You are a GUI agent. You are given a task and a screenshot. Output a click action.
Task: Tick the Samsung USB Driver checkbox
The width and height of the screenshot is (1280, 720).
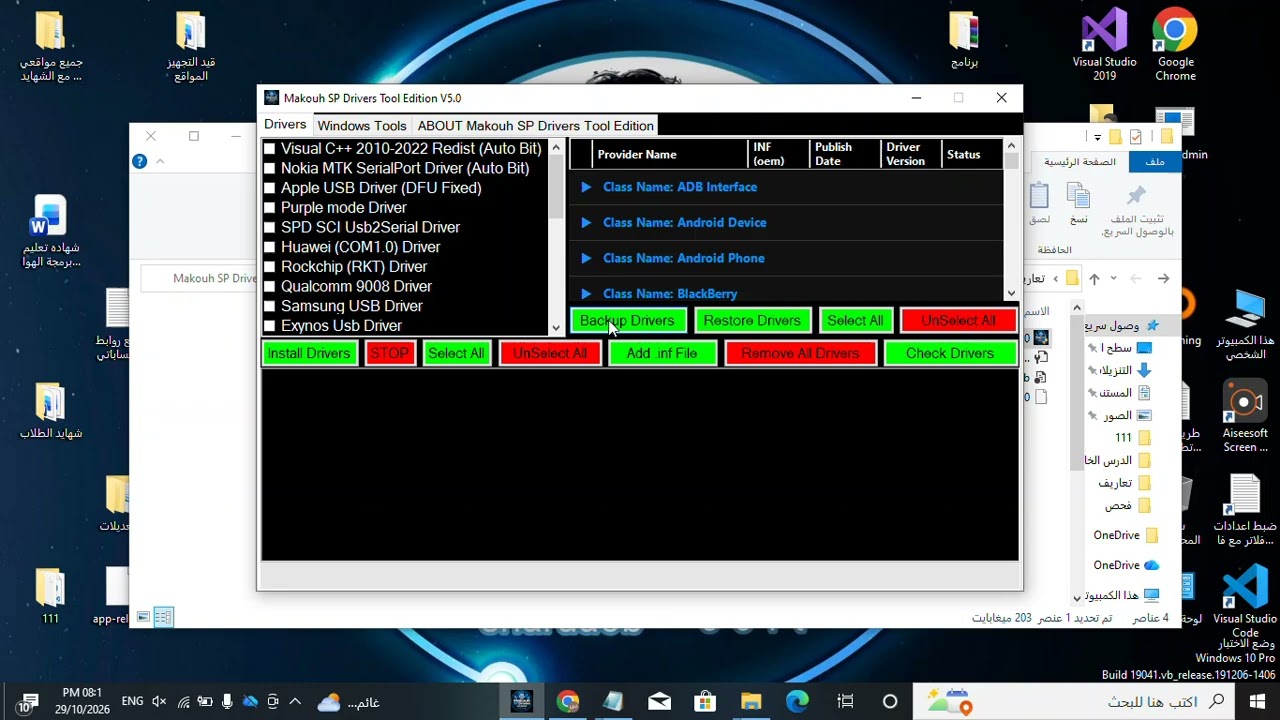pos(269,306)
